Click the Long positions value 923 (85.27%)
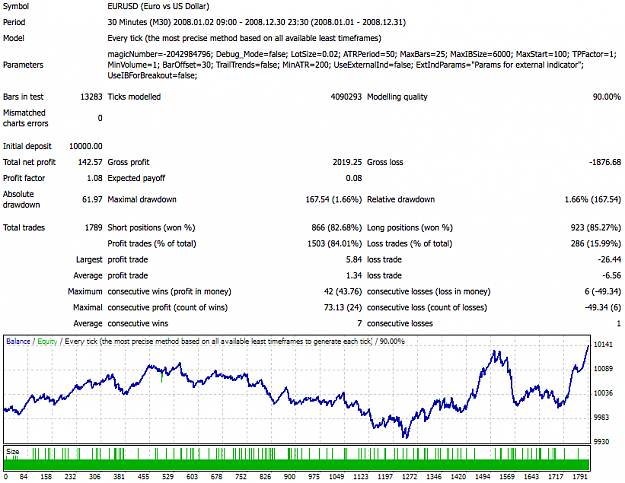 click(596, 228)
